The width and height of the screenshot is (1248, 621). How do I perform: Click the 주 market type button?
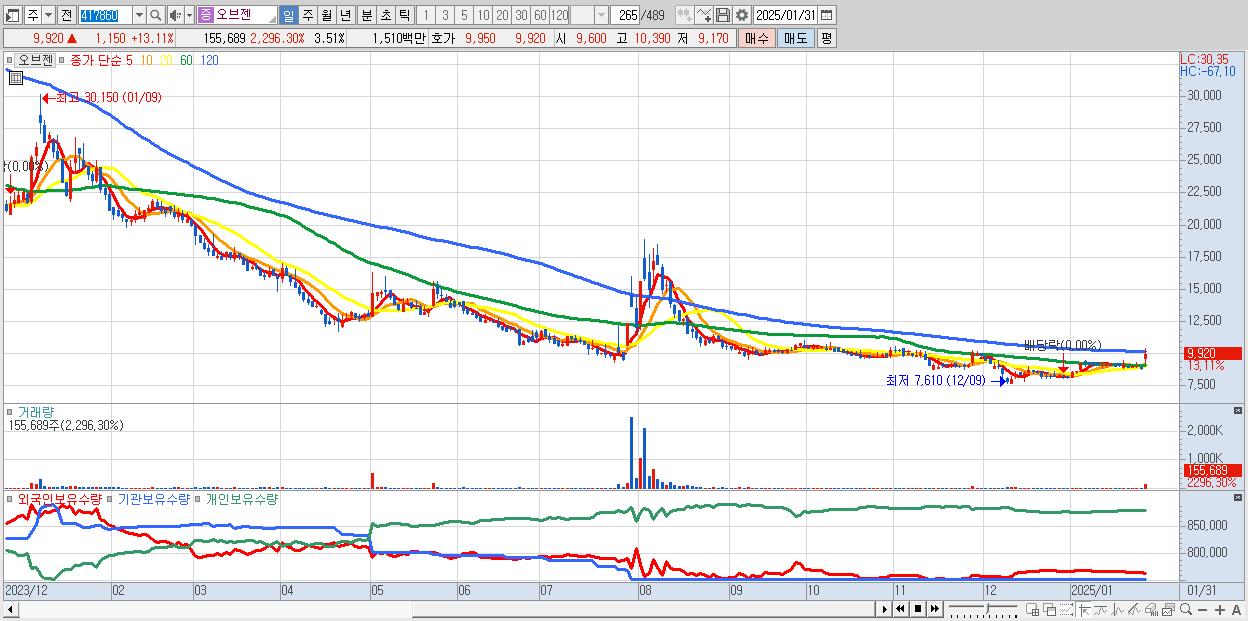(x=33, y=16)
